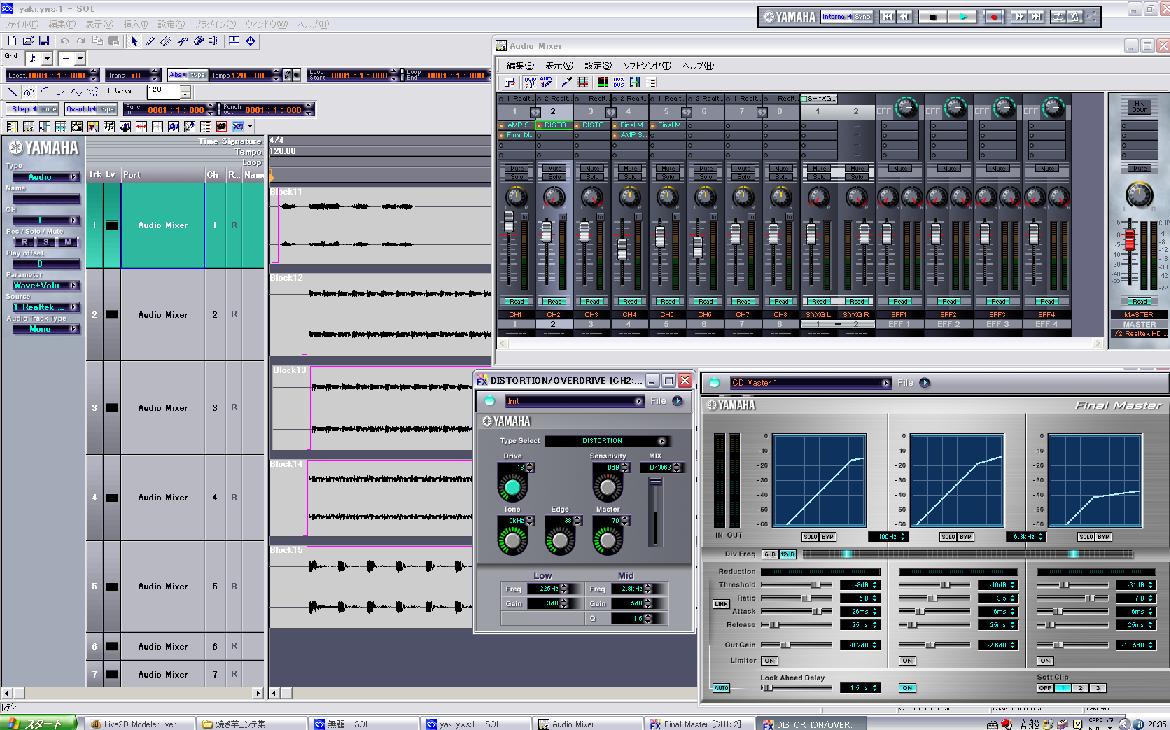1170x730 pixels.
Task: Toggle the LINK button in Final Master
Action: click(719, 603)
